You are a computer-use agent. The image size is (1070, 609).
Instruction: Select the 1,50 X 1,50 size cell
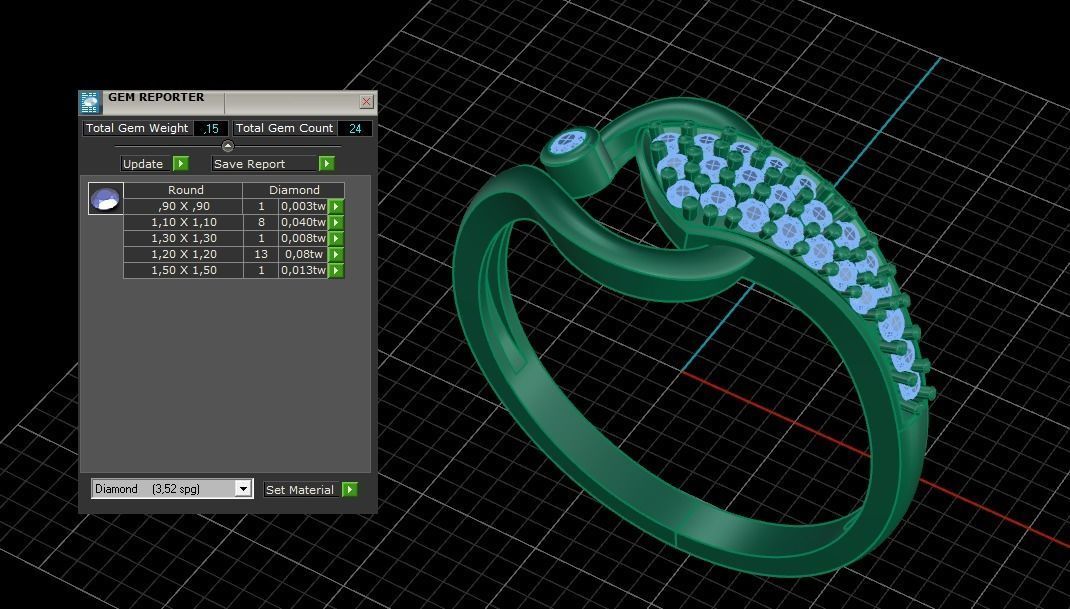(x=184, y=270)
